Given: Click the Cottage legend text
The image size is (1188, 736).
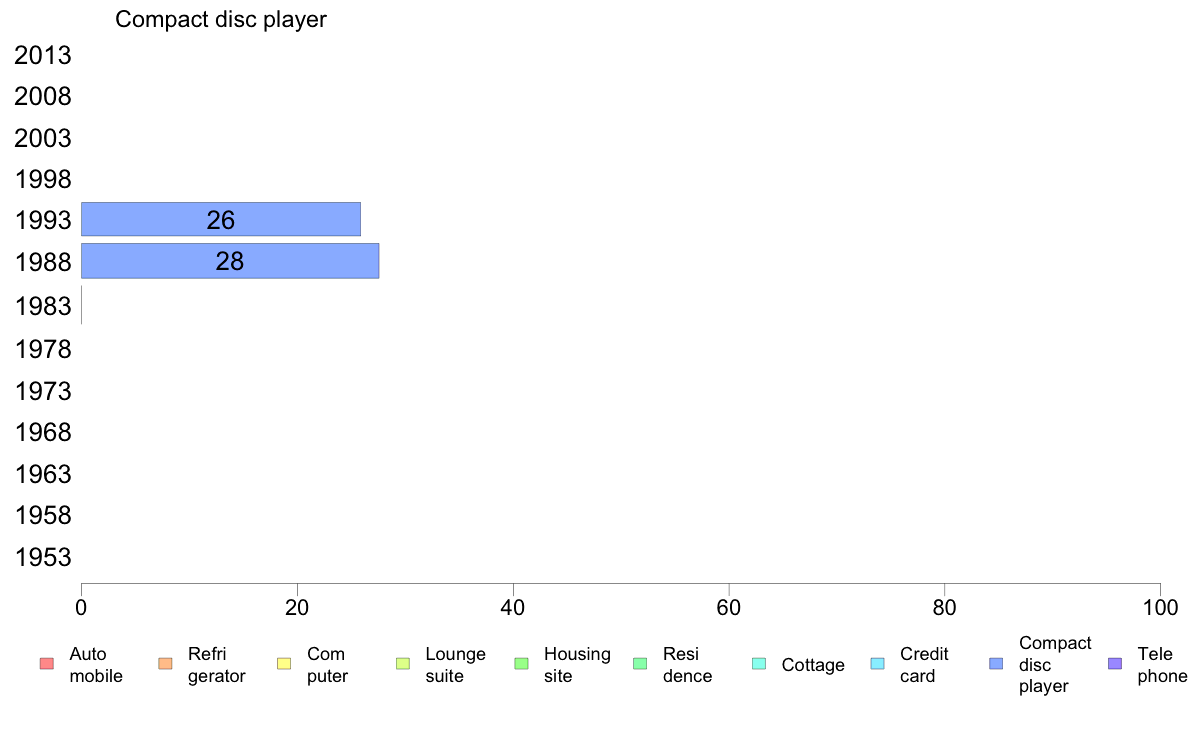Looking at the screenshot, I should tap(813, 665).
